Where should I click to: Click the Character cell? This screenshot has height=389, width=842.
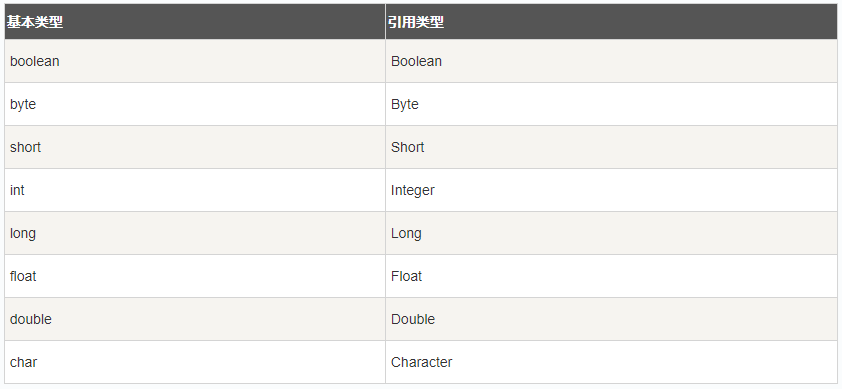[611, 362]
